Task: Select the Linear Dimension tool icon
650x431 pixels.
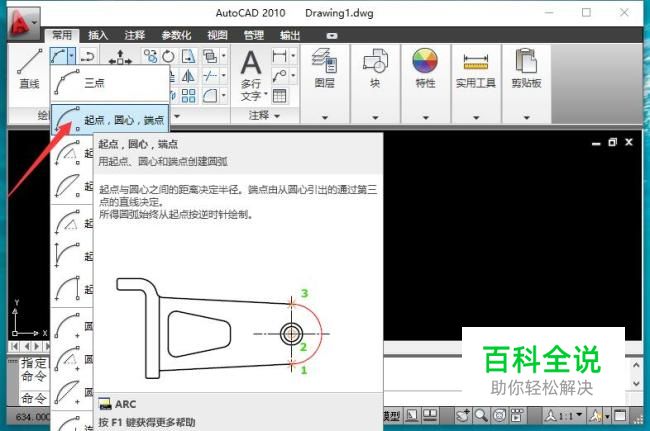Action: [x=280, y=56]
